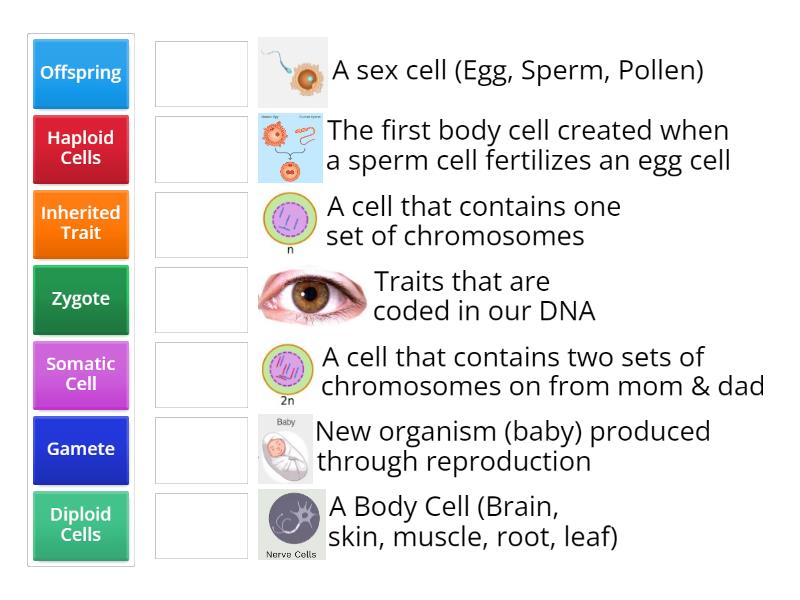The height and width of the screenshot is (600, 800).
Task: Select the Somatic Cell tile
Action: coord(80,374)
